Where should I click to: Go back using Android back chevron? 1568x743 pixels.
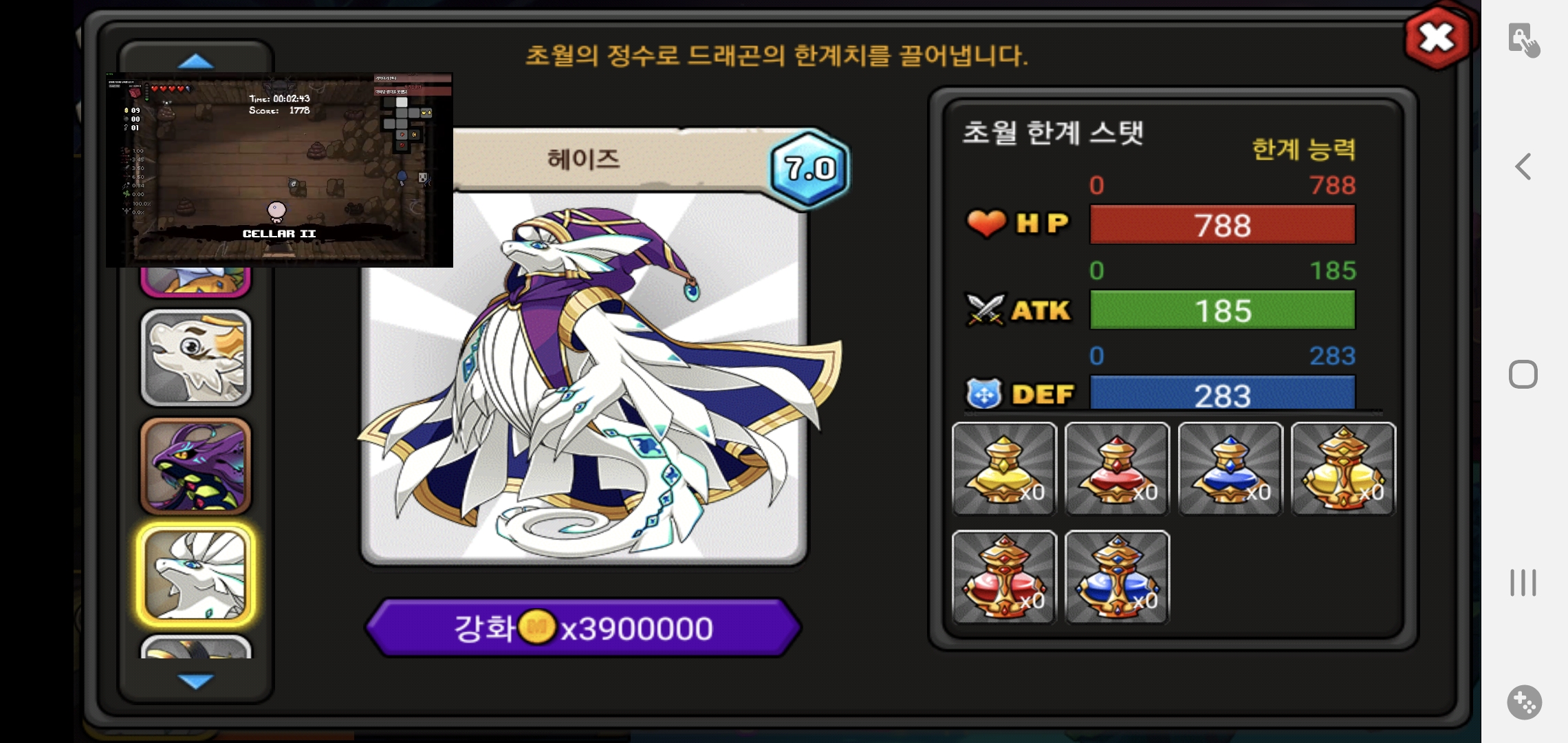(x=1523, y=166)
